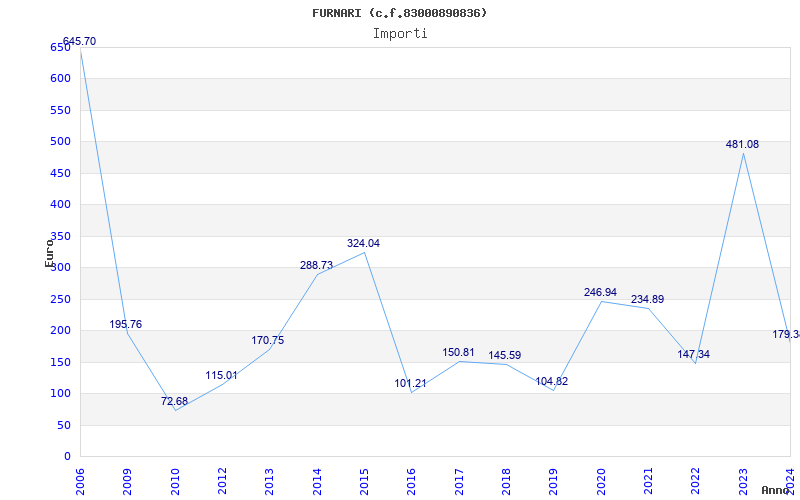Select the 195.76 data label
The height and width of the screenshot is (500, 800).
(x=126, y=324)
